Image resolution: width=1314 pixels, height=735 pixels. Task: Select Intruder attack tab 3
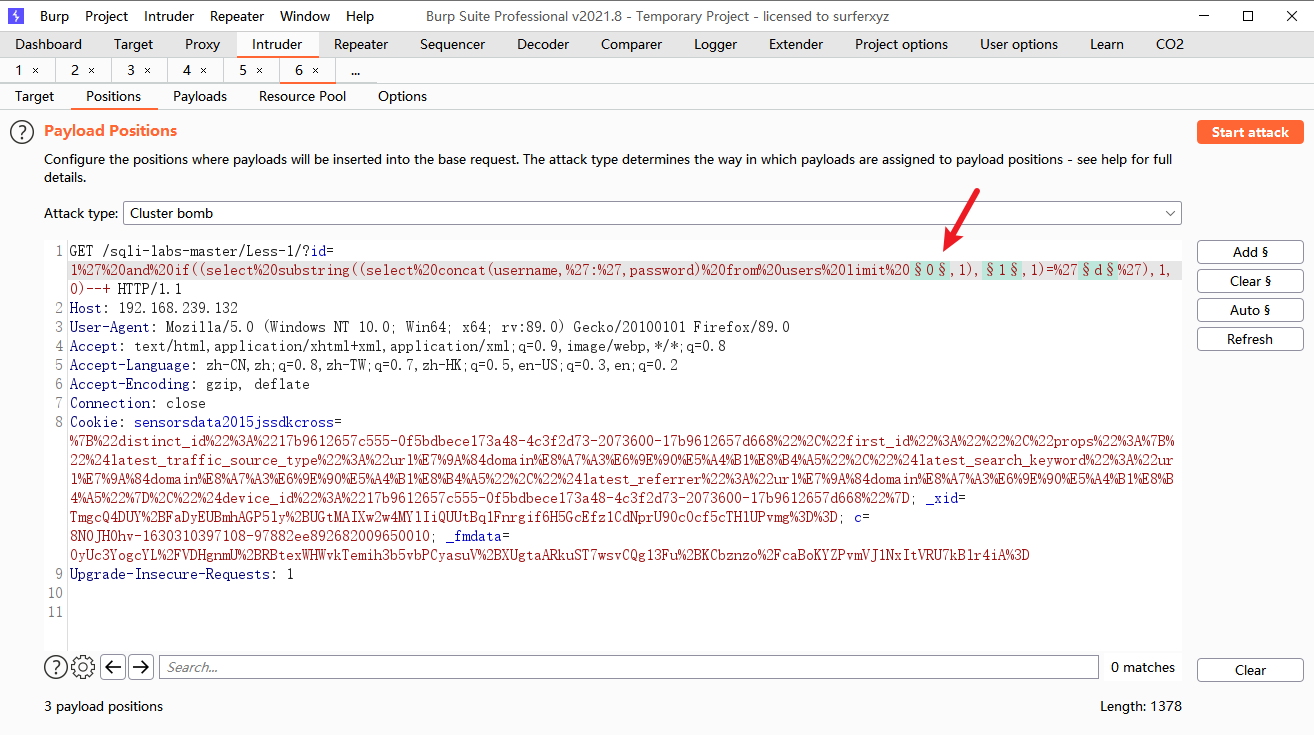[131, 70]
